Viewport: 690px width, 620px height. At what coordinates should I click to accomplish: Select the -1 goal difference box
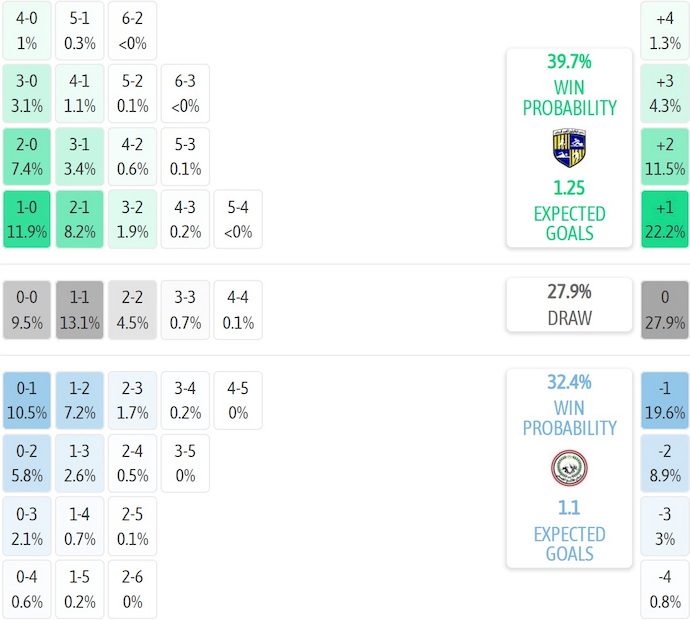click(x=665, y=401)
